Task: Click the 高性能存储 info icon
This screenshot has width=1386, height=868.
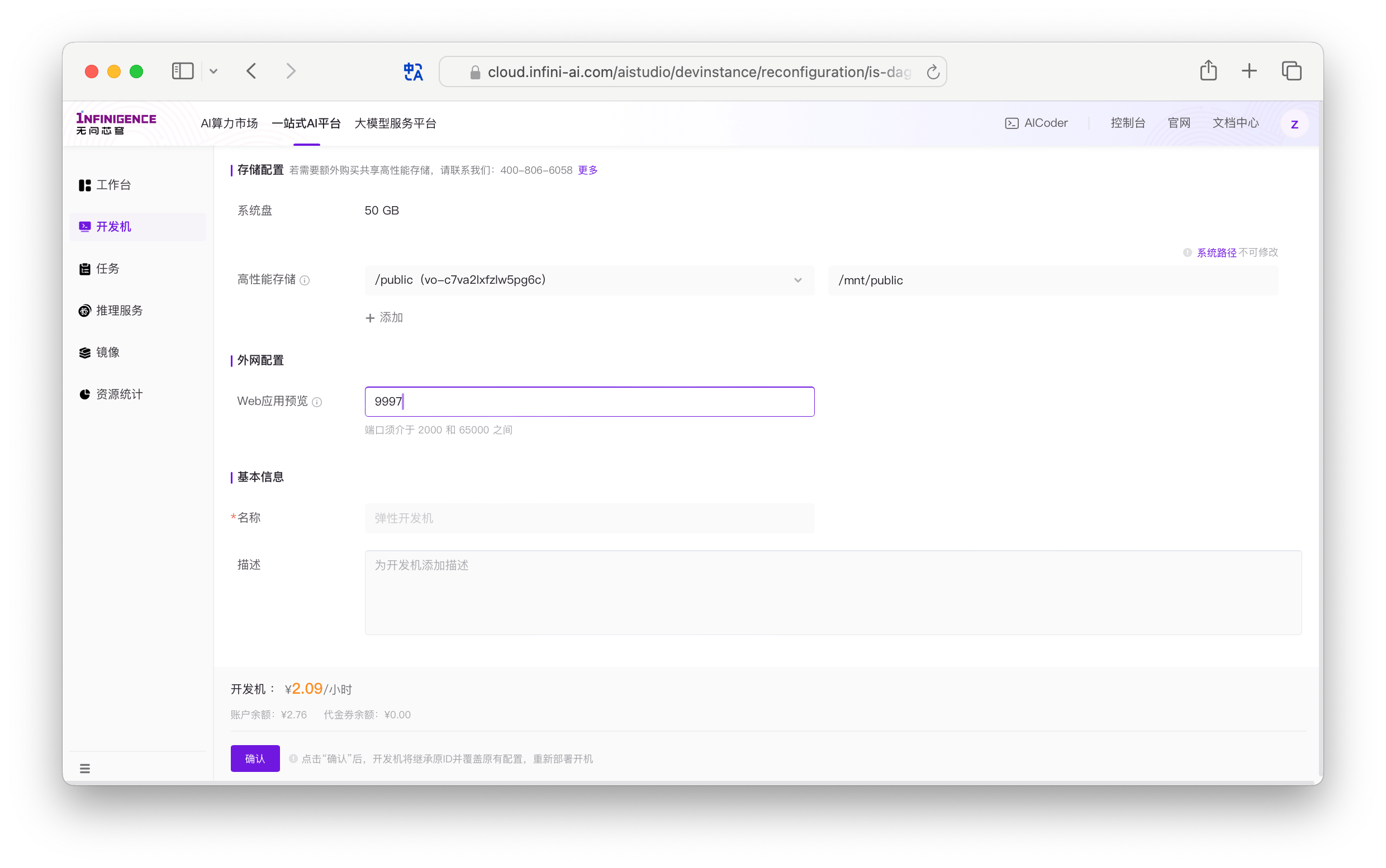Action: [305, 280]
